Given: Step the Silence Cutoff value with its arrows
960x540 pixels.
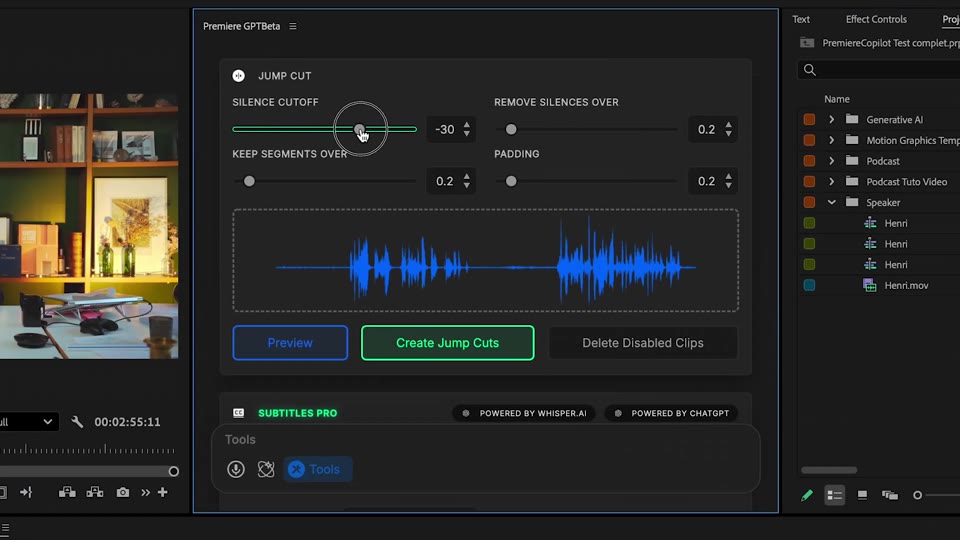Looking at the screenshot, I should click(467, 129).
